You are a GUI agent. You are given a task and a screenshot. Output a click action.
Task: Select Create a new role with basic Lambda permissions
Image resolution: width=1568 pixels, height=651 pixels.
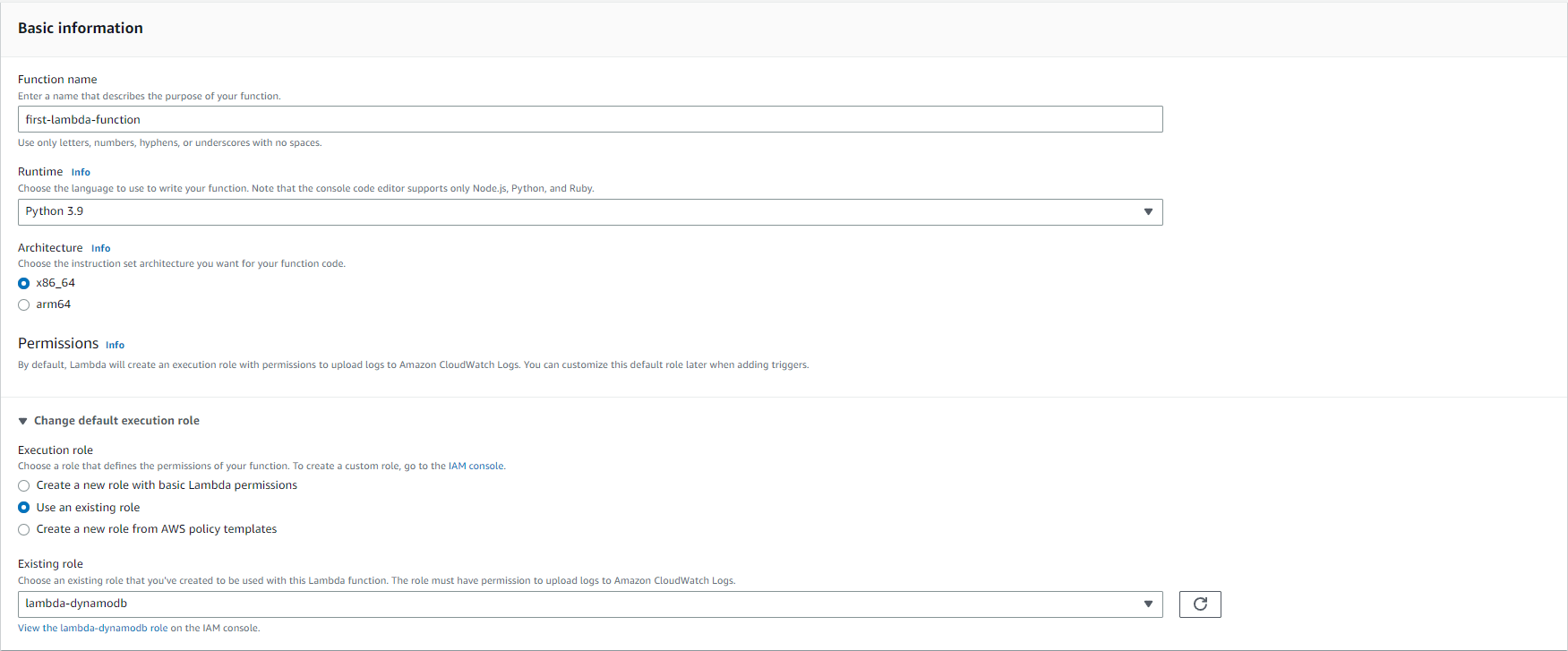24,485
